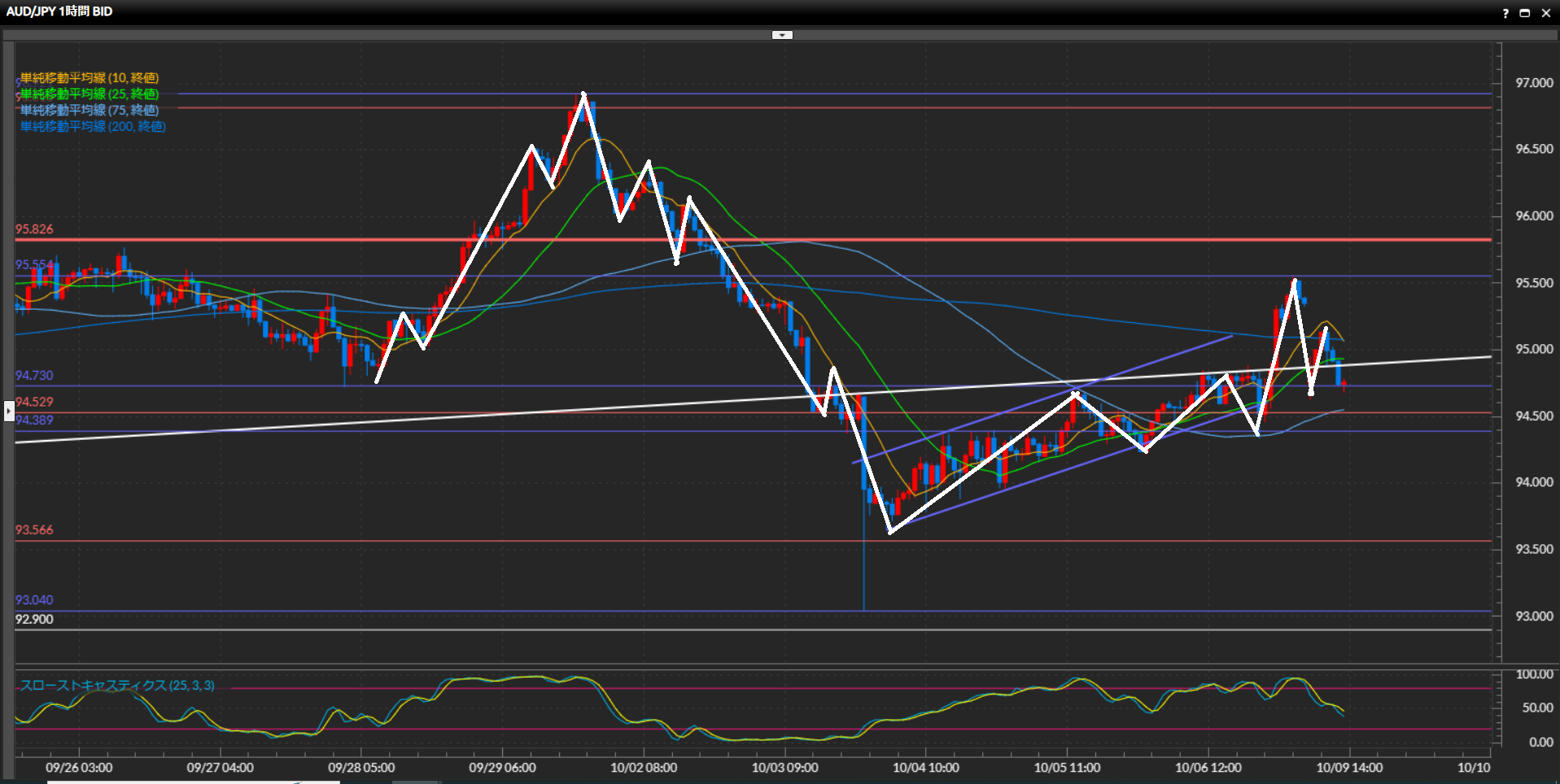The width and height of the screenshot is (1560, 784).
Task: Select the SMA (10, 終値) indicator label
Action: click(90, 78)
